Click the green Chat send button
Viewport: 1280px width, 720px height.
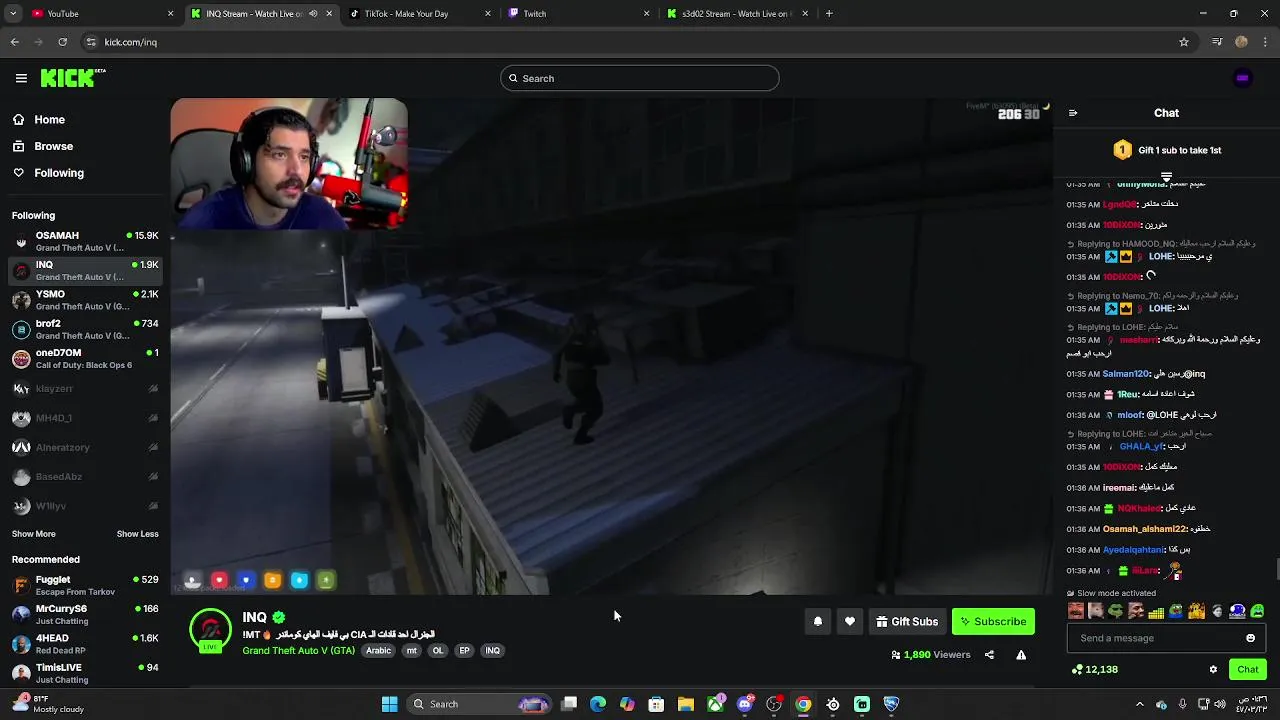[1248, 669]
